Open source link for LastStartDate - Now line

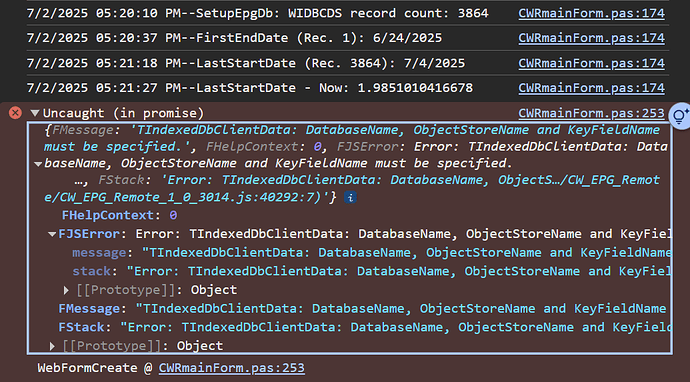click(x=591, y=88)
